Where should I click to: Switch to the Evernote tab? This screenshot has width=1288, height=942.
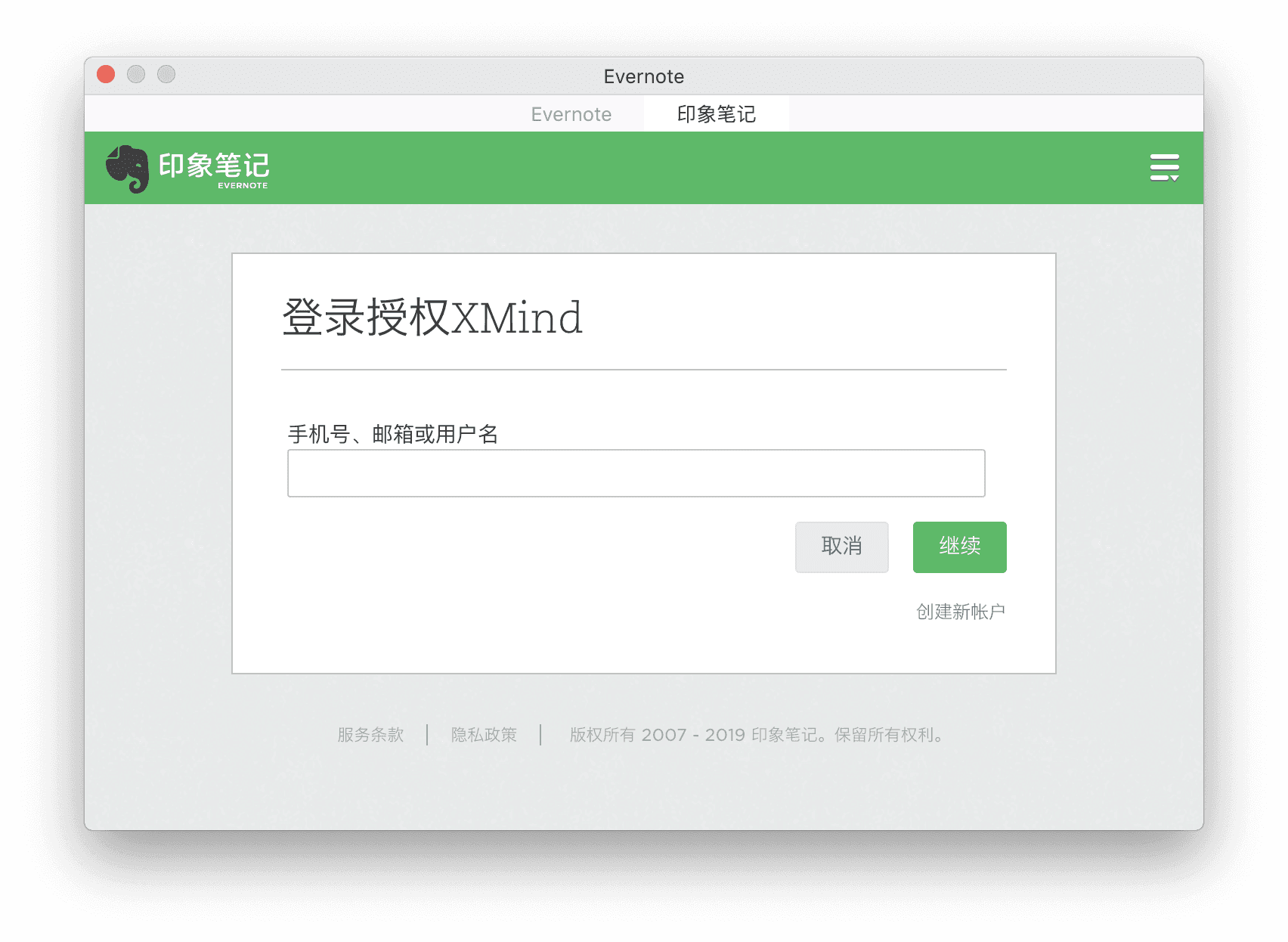click(571, 114)
